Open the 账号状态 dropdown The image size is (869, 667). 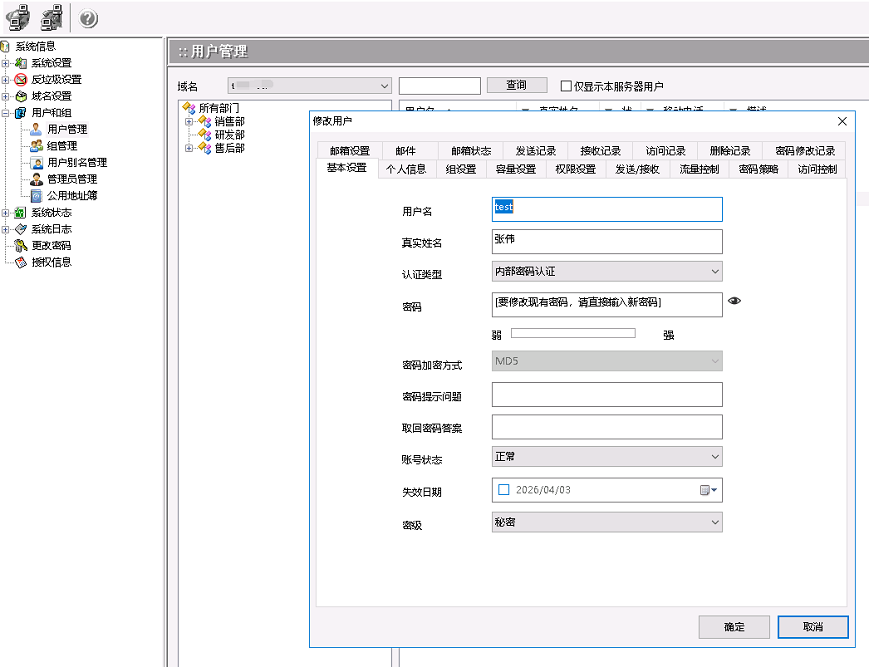tap(714, 458)
